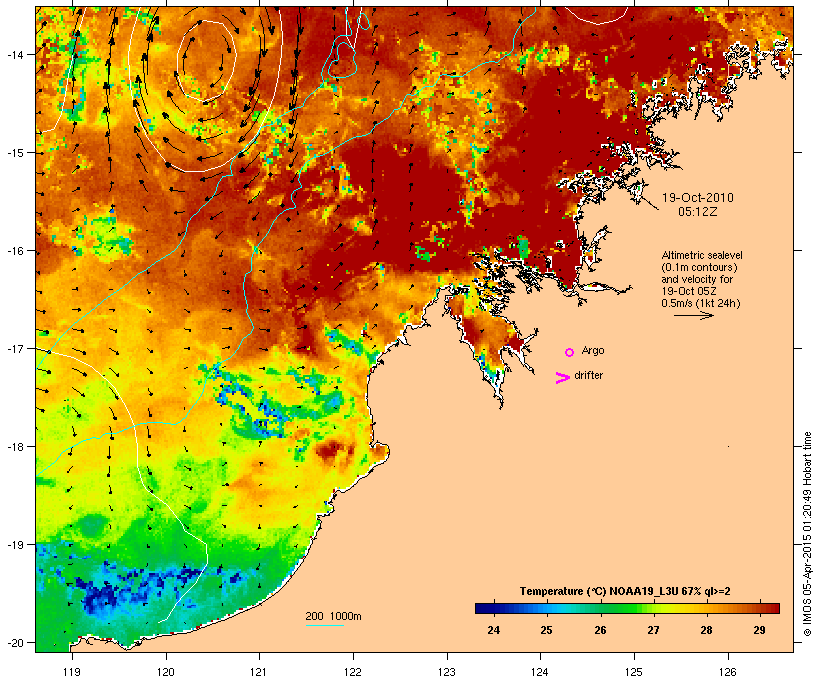Image resolution: width=820 pixels, height=680 pixels.
Task: Click the 'Temperature (°C) NOAA19_L3U 67% ql>=2' title
Action: coord(625,591)
